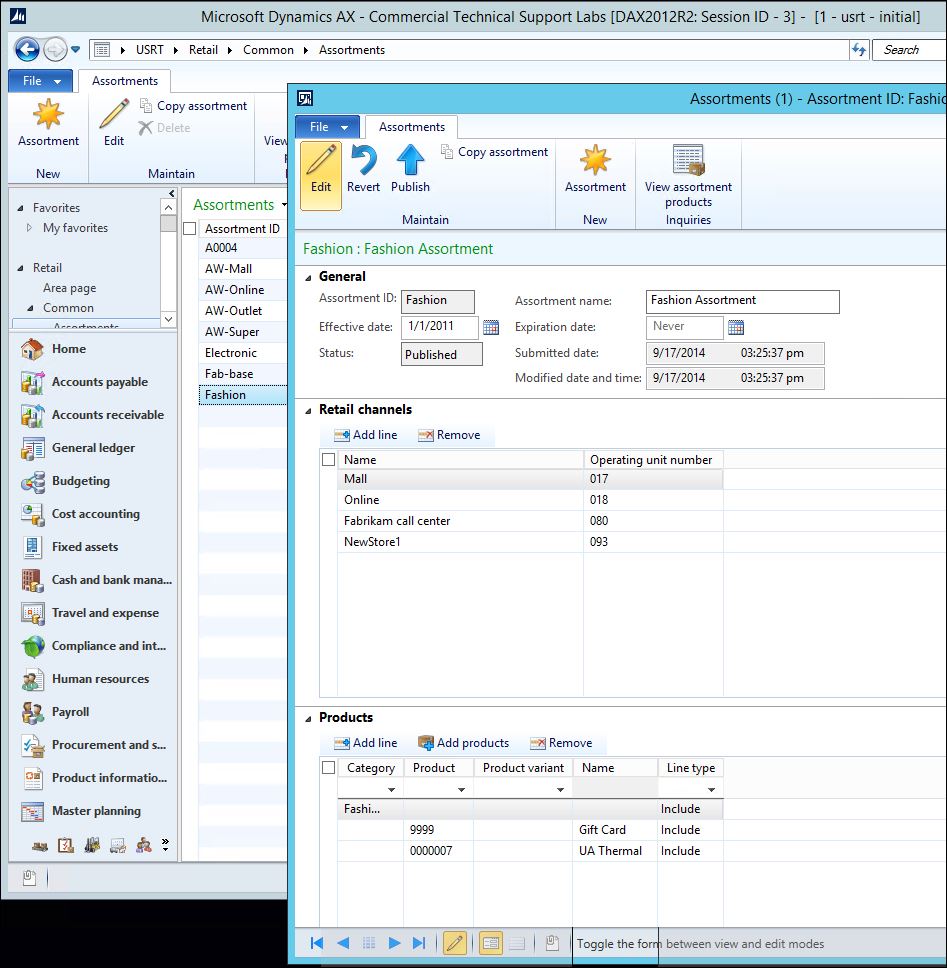This screenshot has height=968, width=947.
Task: Click Add products under the Products section
Action: pos(463,743)
